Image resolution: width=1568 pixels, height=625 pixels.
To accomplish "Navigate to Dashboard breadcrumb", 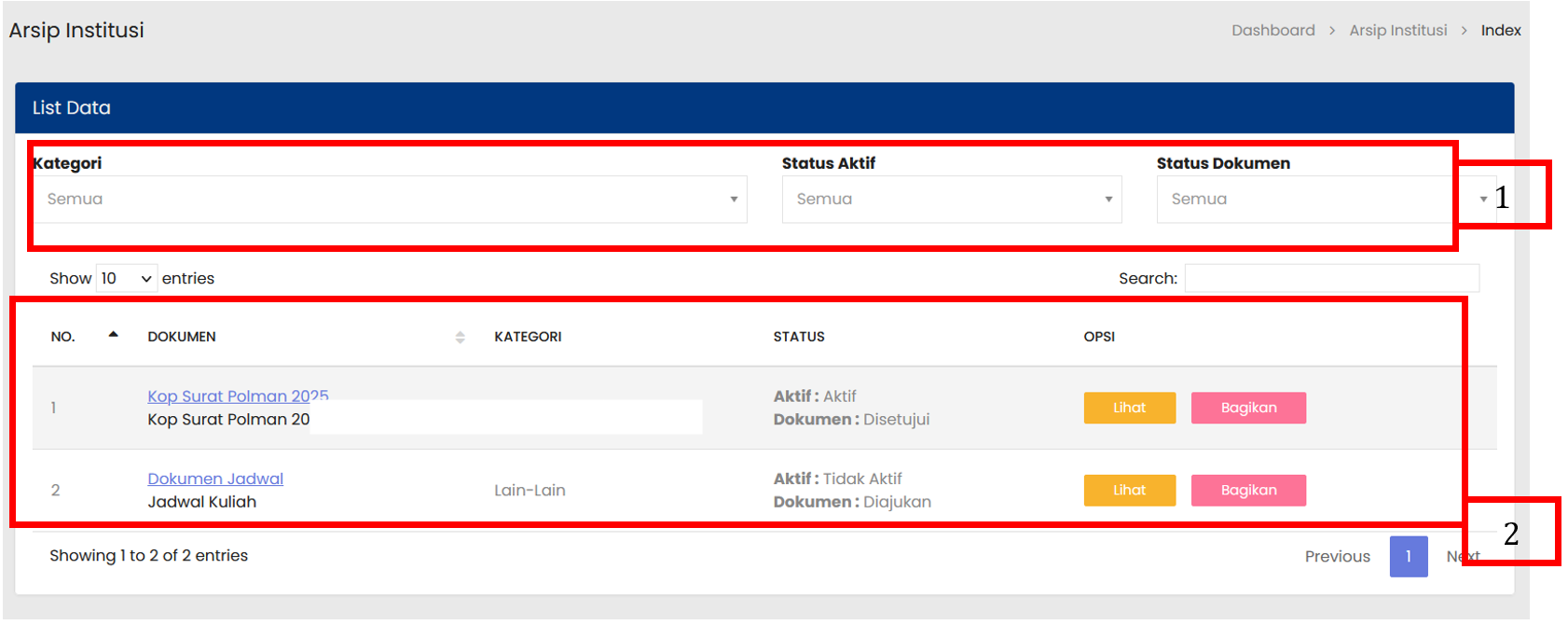I will click(1272, 31).
